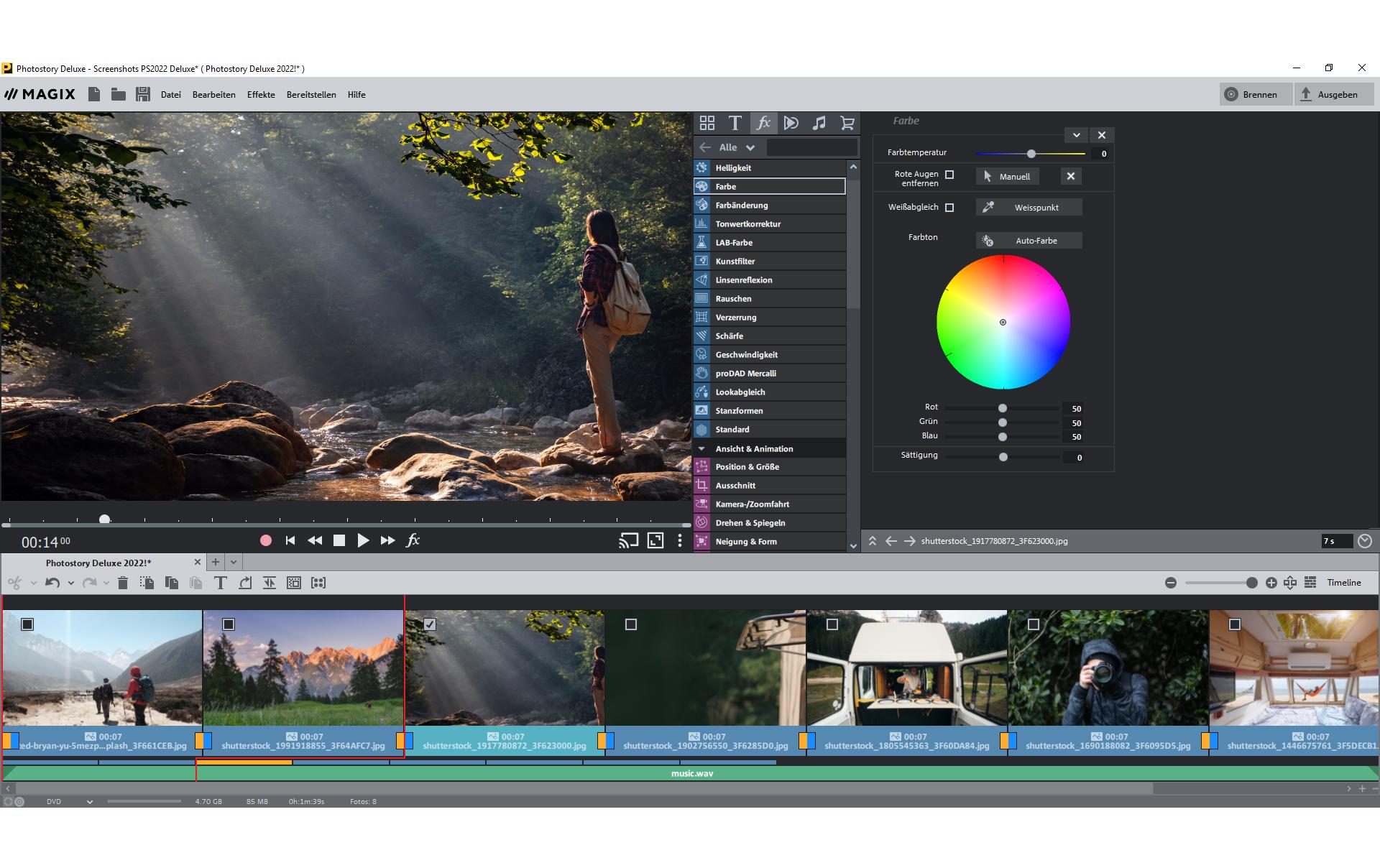Open the Effekte menu

pyautogui.click(x=261, y=94)
